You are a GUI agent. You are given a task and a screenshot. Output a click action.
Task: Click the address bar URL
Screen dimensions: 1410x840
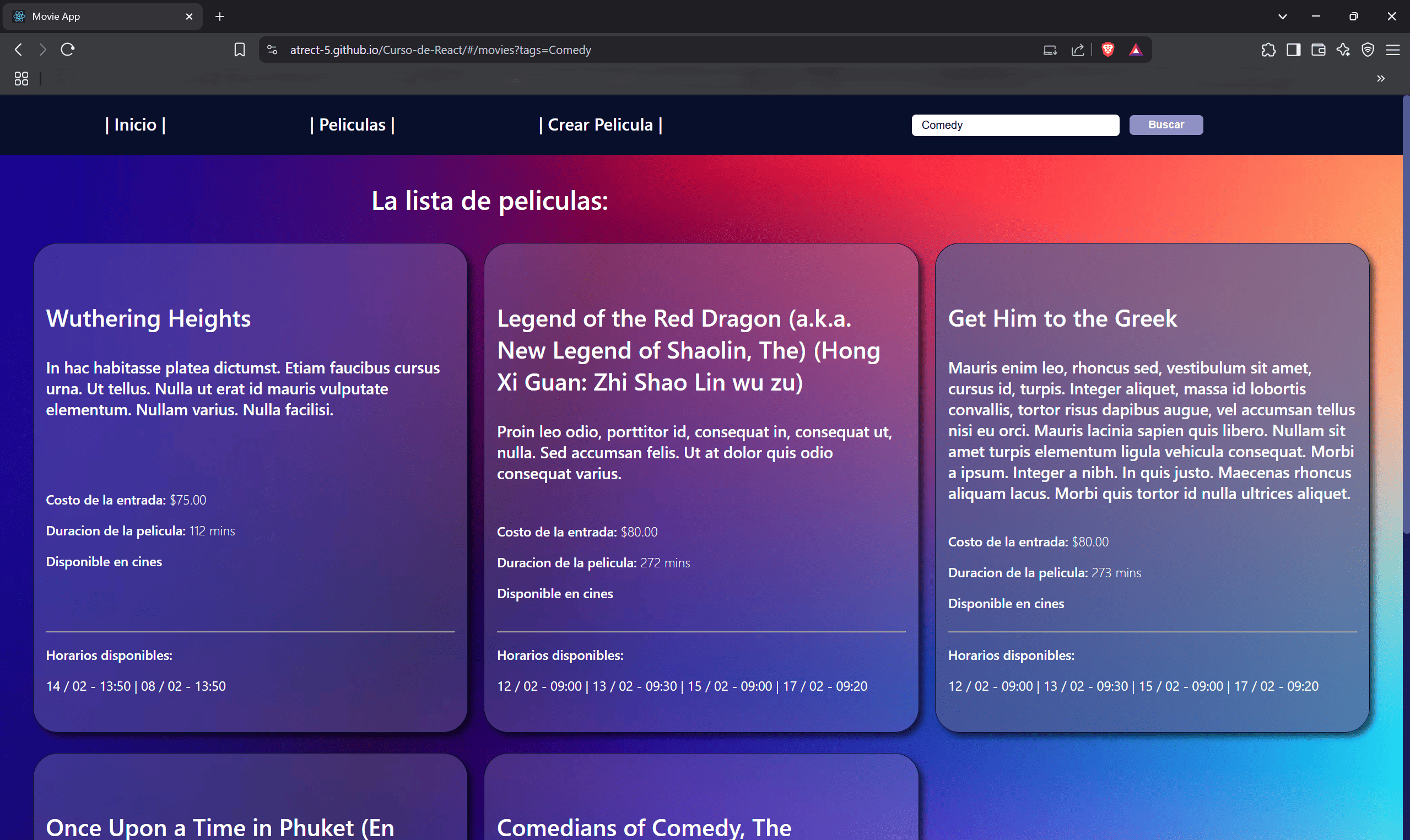[x=440, y=50]
